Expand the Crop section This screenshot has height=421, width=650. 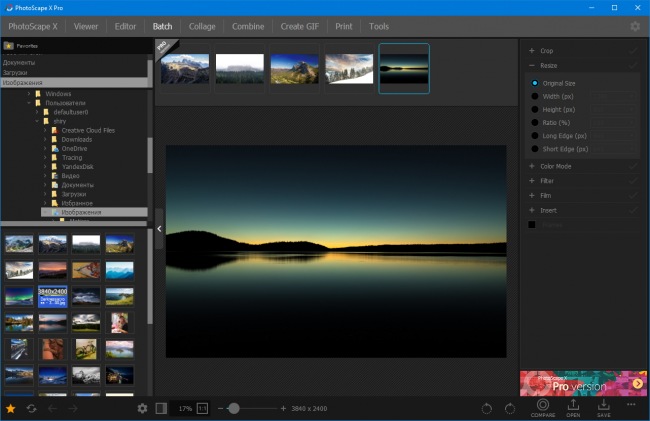[x=532, y=51]
